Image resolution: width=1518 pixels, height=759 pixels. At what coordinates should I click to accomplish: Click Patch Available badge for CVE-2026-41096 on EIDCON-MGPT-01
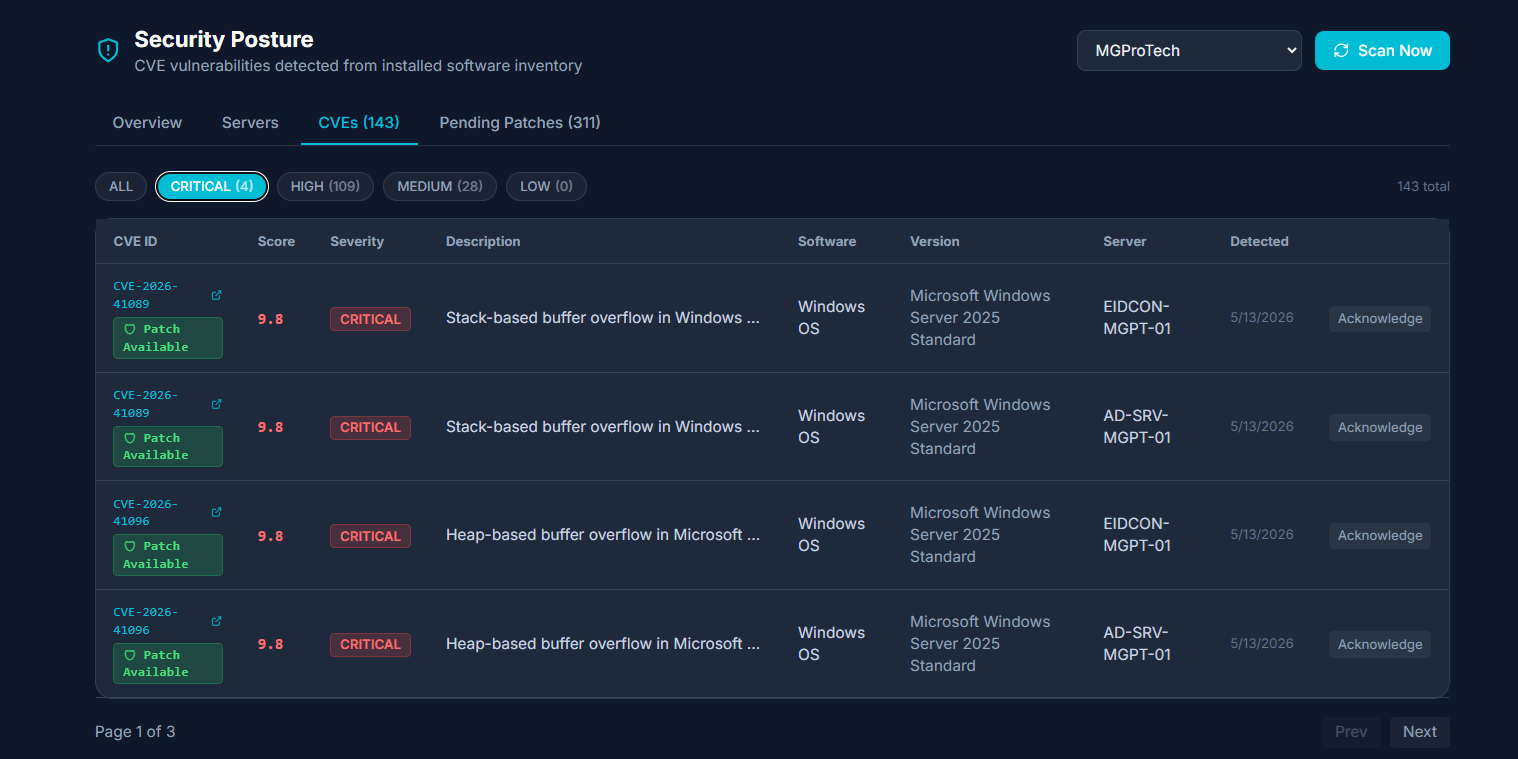click(x=168, y=555)
